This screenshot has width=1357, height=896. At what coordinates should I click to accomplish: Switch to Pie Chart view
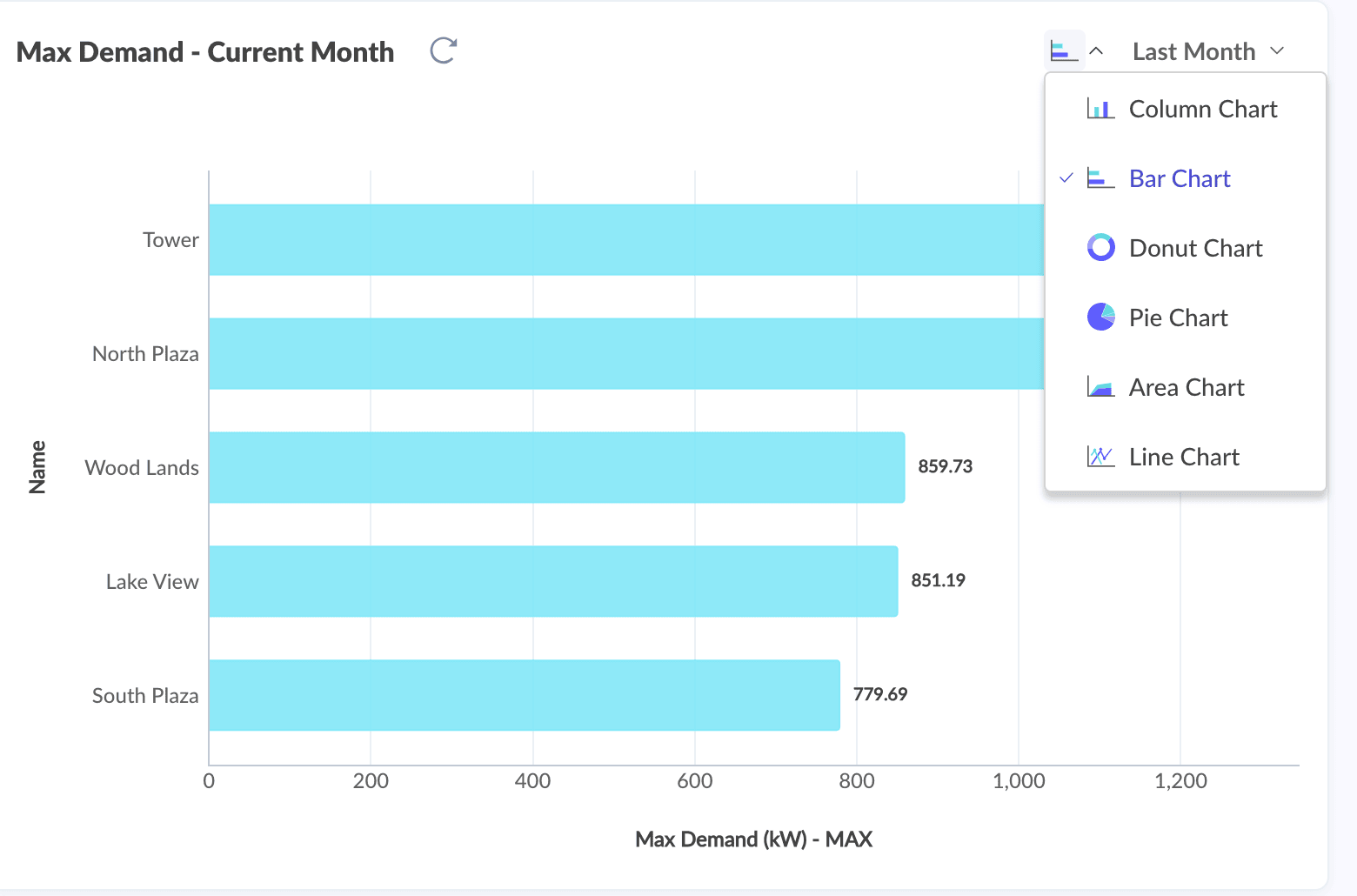[x=1178, y=318]
